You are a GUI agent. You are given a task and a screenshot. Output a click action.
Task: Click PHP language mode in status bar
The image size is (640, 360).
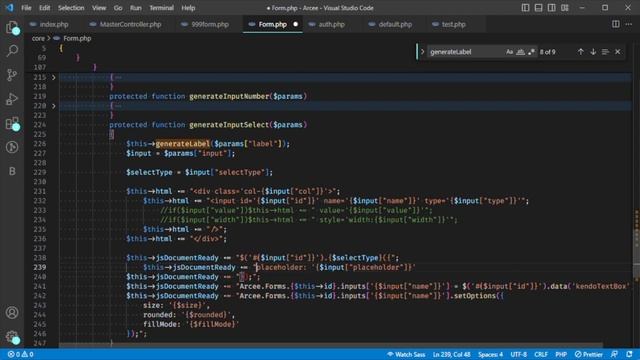(561, 354)
